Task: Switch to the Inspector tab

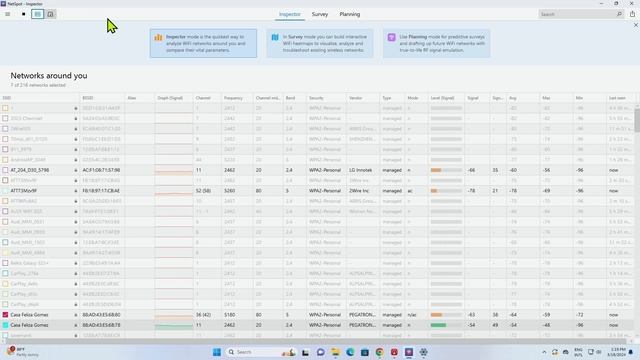Action: click(289, 14)
